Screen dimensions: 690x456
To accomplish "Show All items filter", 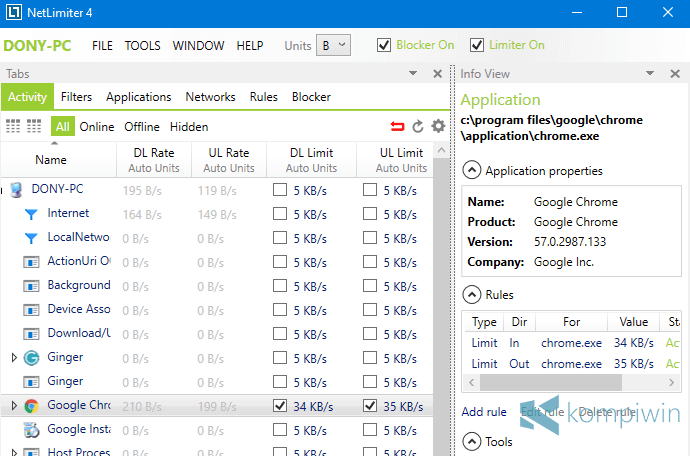I will tap(62, 127).
